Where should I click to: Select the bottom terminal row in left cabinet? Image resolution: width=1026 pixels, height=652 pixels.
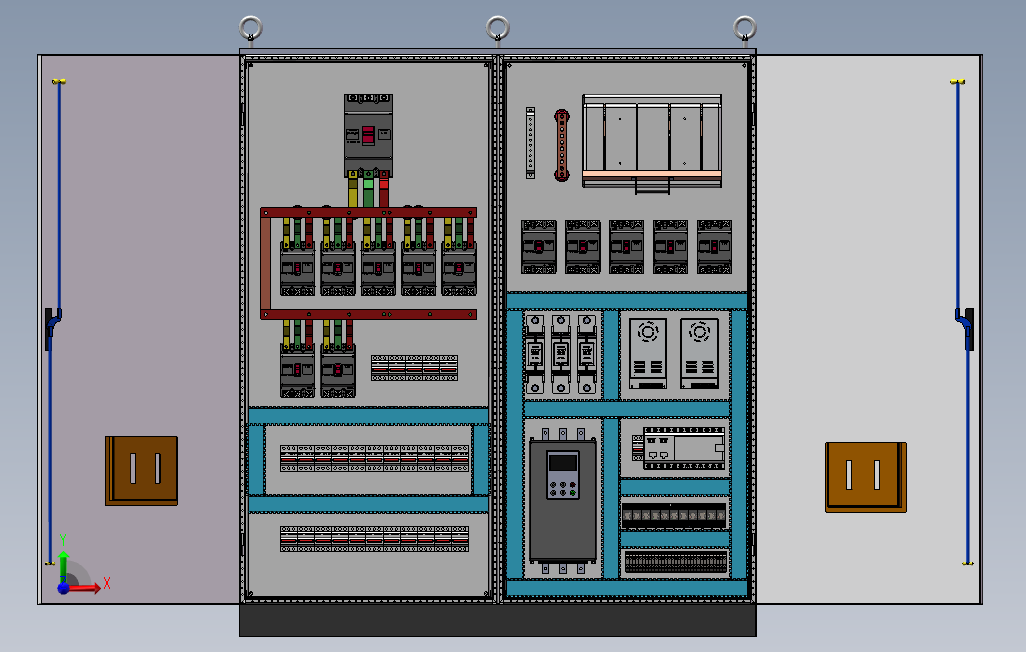click(374, 539)
